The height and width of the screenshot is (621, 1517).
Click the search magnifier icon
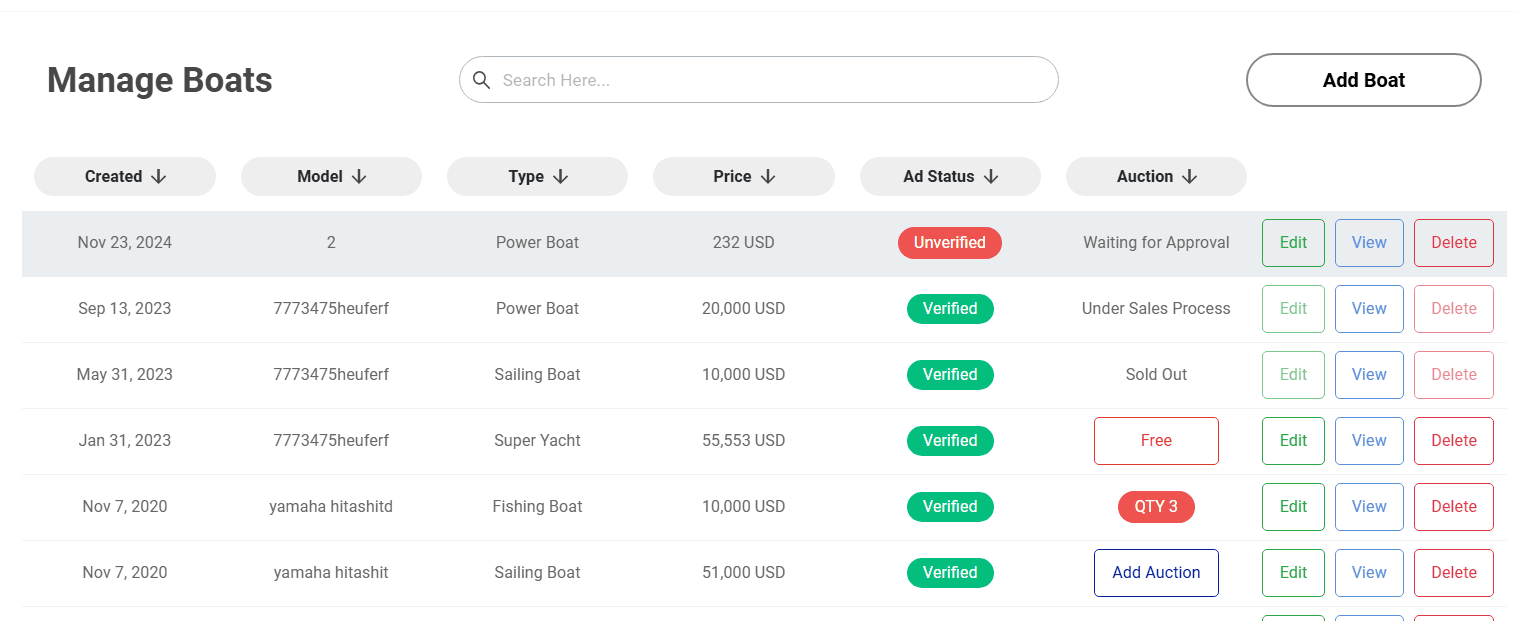(482, 80)
